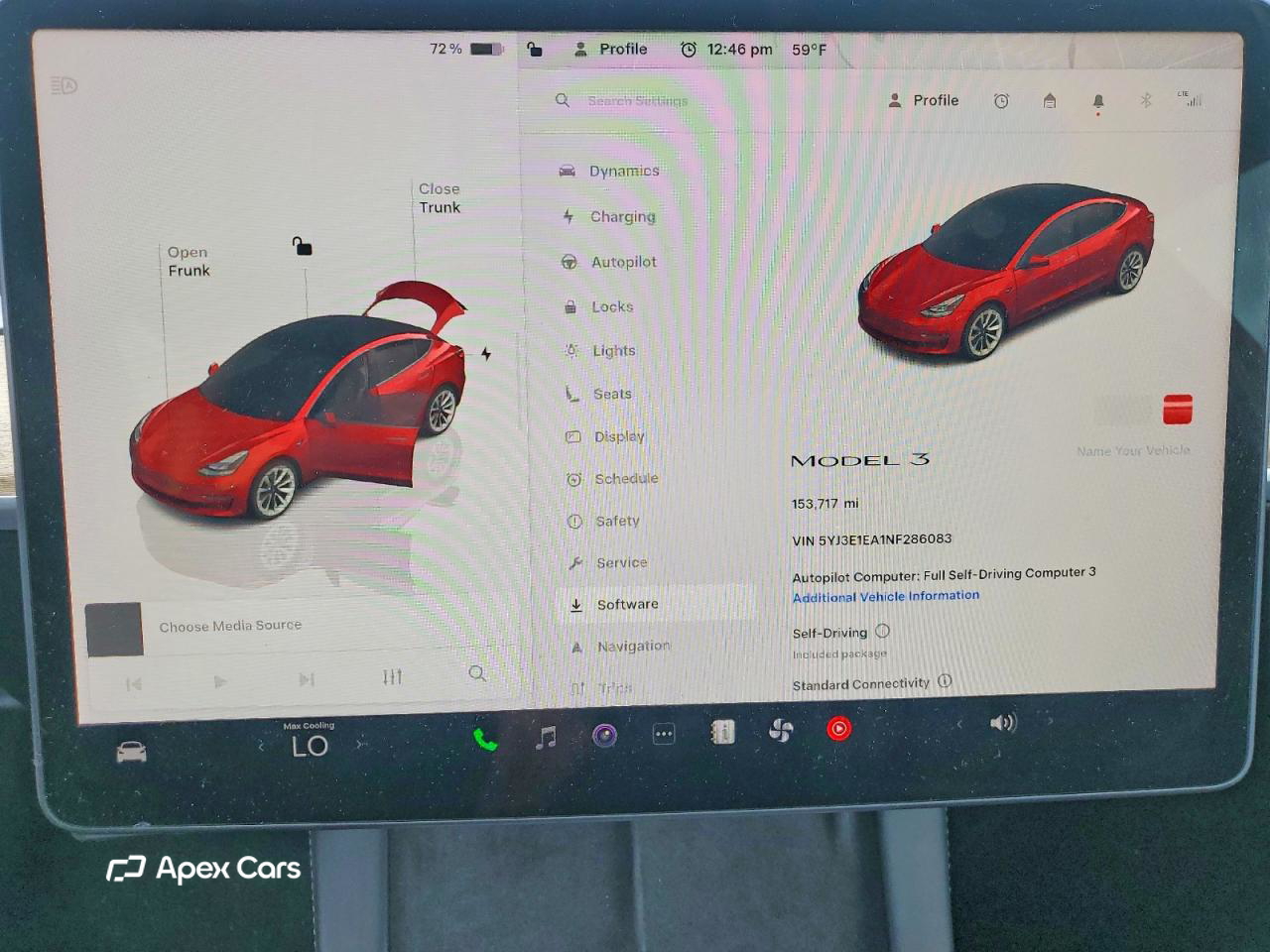Click the Search Settings field
Screen dimensions: 1270x952
pyautogui.click(x=638, y=101)
